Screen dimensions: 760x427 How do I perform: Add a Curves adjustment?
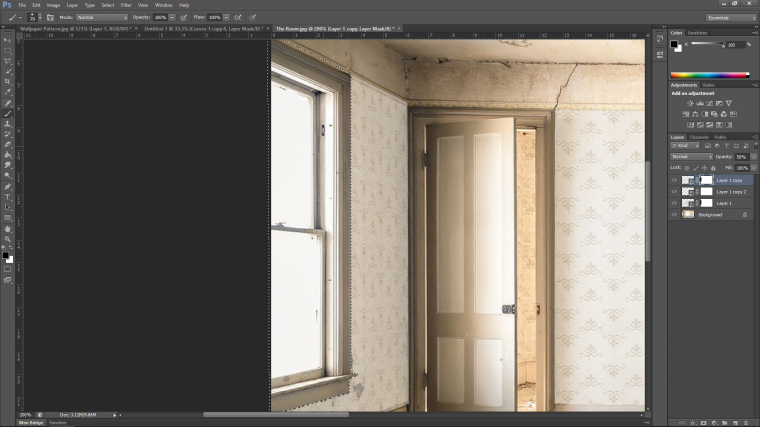point(710,103)
